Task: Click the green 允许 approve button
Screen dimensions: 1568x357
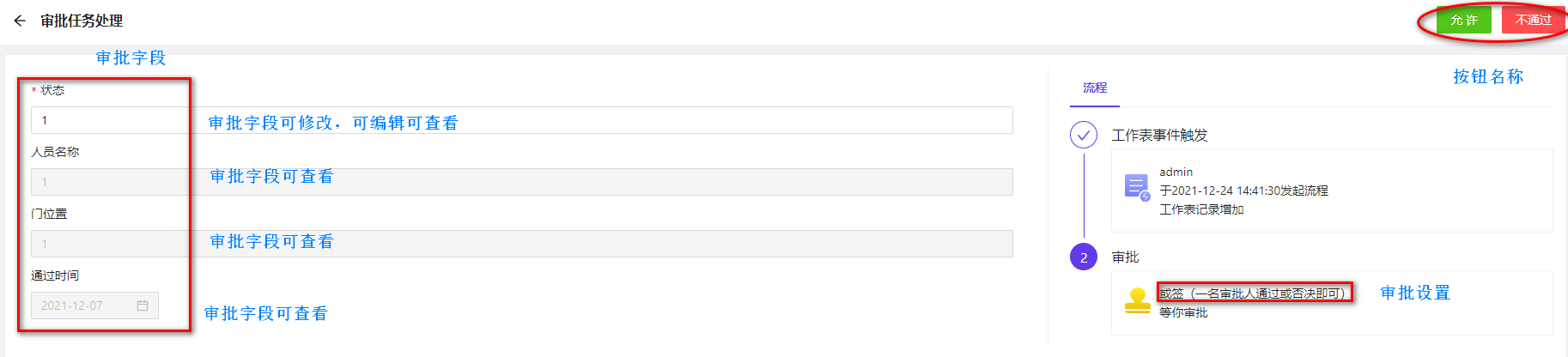Action: pyautogui.click(x=1463, y=20)
